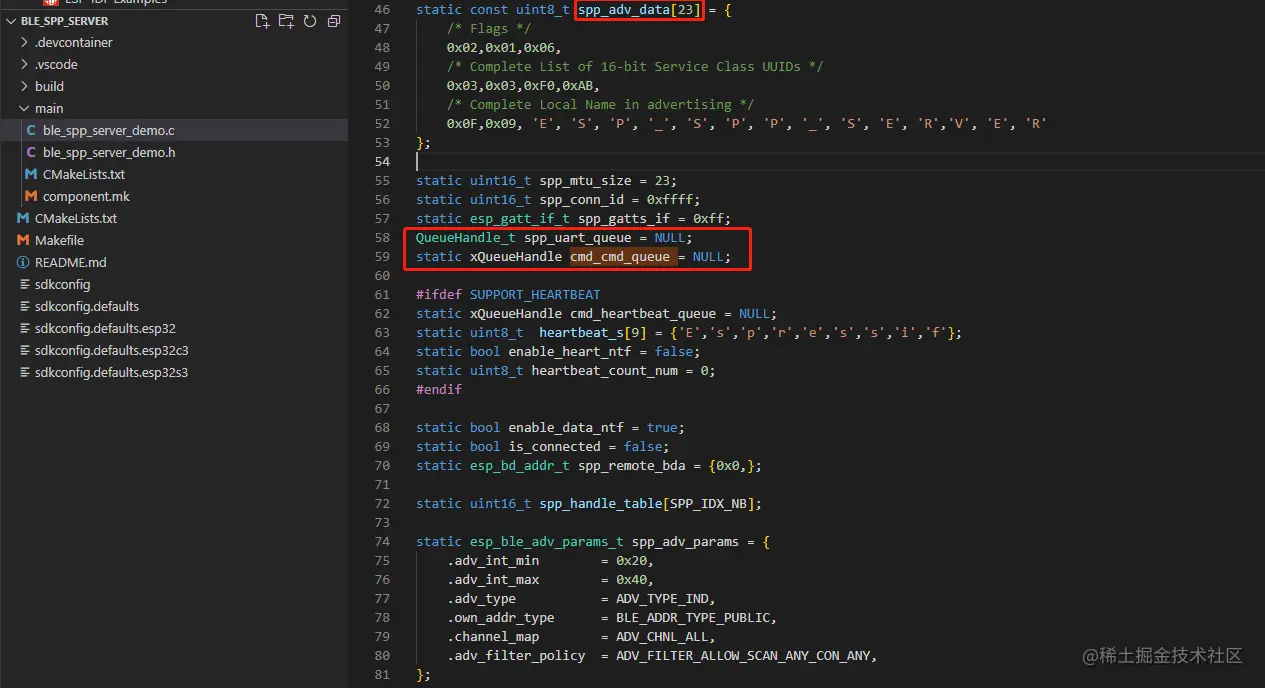Click the info icon beside README.md

click(x=23, y=262)
